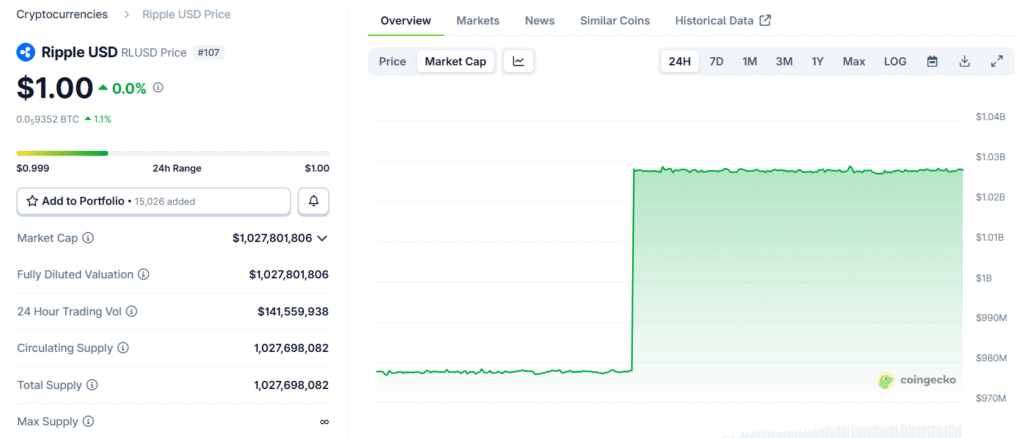Screen dimensions: 1024x438
Task: Click the star icon in Add to Portfolio
Action: (x=32, y=201)
